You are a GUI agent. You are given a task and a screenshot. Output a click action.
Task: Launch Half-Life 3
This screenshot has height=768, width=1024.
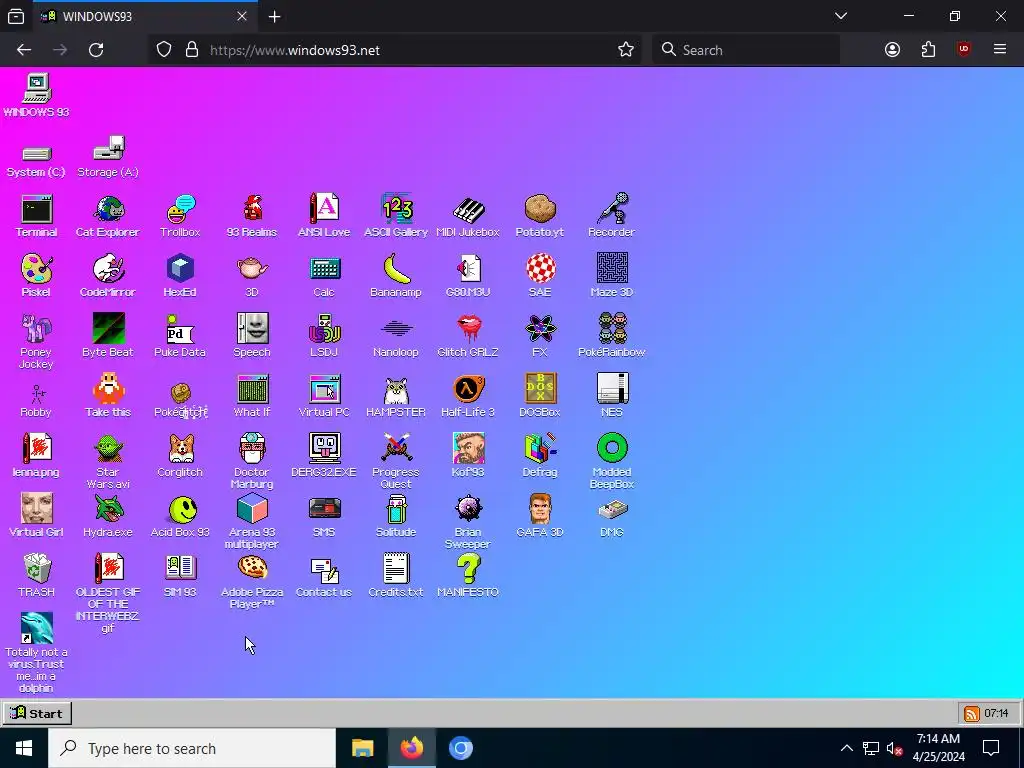point(468,396)
